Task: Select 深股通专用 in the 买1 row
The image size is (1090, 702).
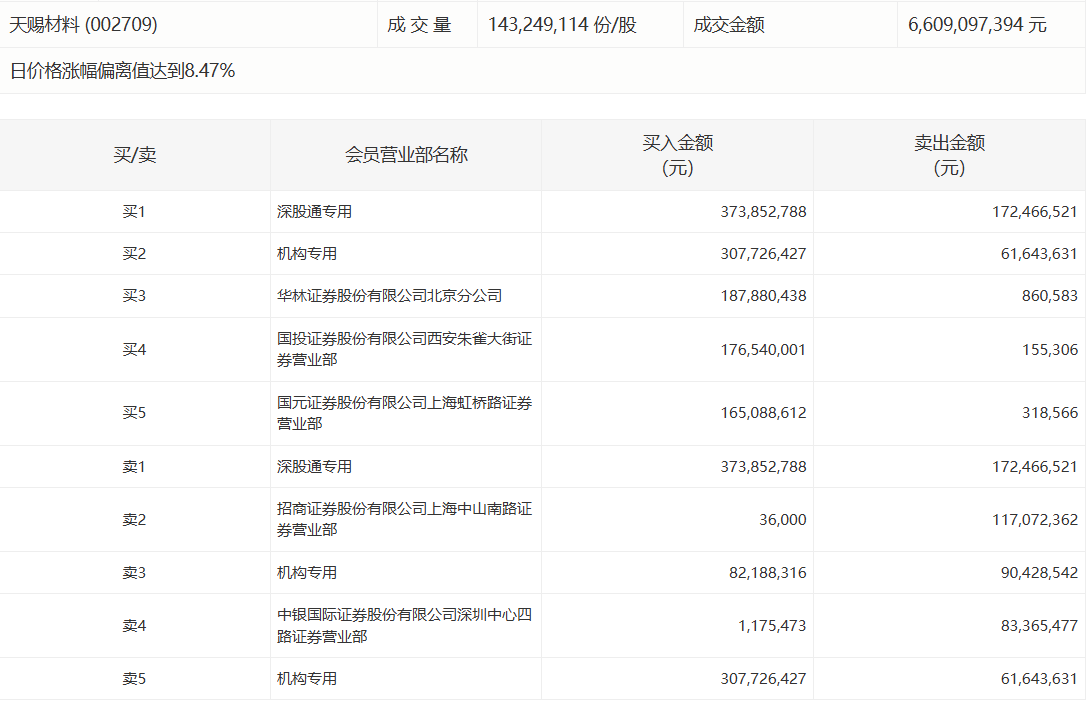Action: point(314,212)
